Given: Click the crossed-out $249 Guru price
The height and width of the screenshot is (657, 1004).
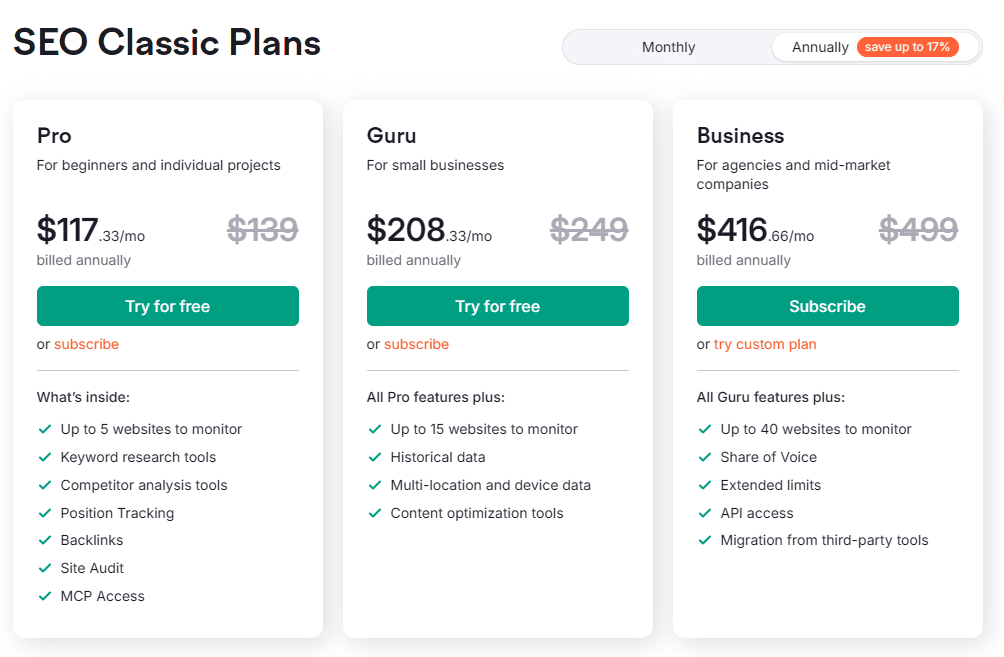Looking at the screenshot, I should pyautogui.click(x=588, y=229).
